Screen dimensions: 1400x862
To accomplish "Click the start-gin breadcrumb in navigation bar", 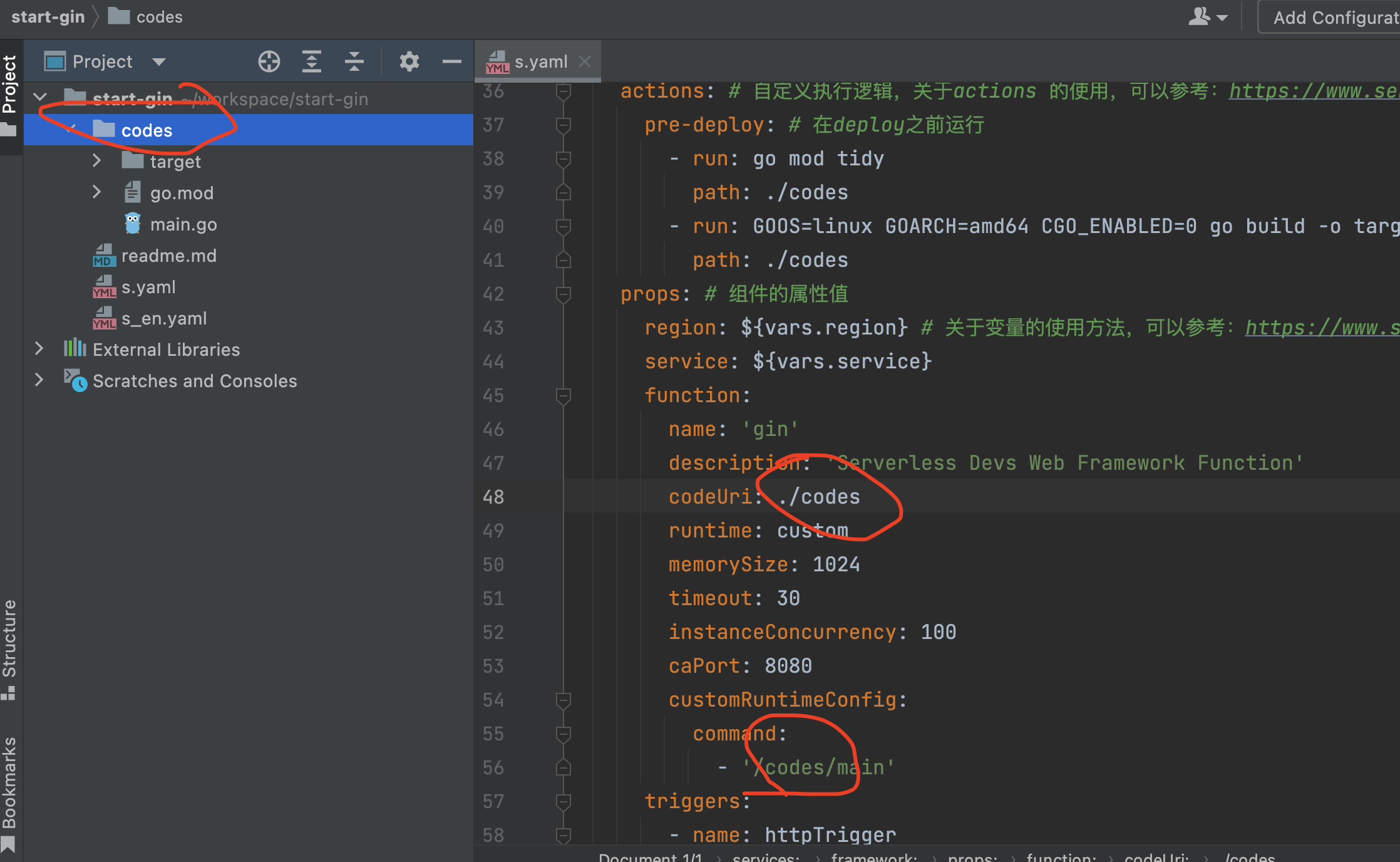I will [x=48, y=17].
